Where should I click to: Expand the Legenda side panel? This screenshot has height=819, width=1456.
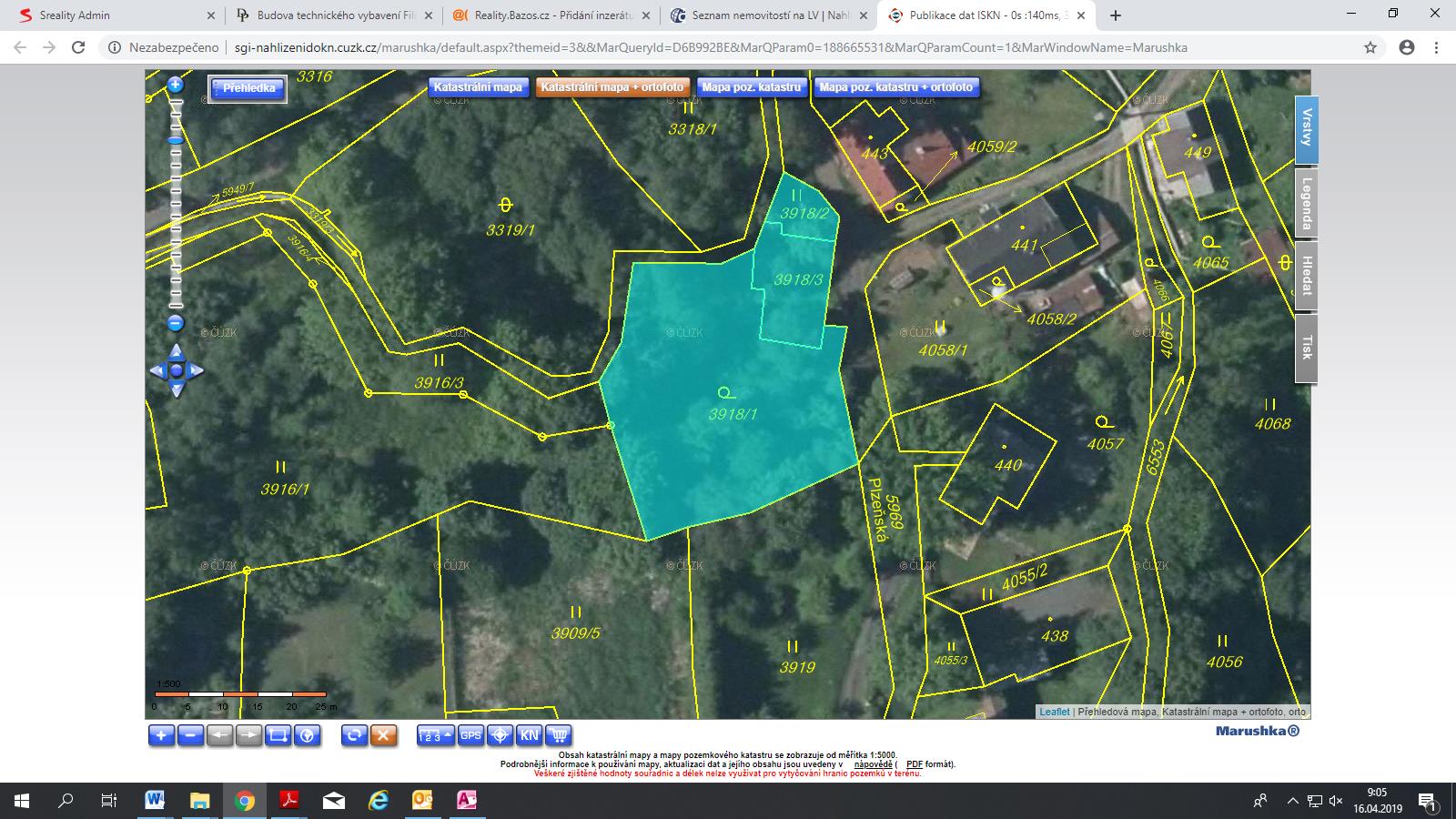(1307, 203)
